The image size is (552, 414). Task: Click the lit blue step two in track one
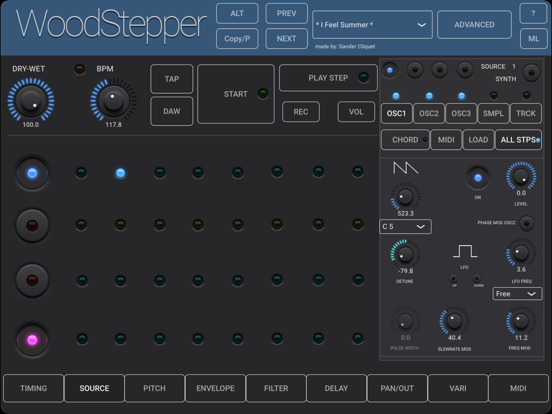(x=120, y=173)
